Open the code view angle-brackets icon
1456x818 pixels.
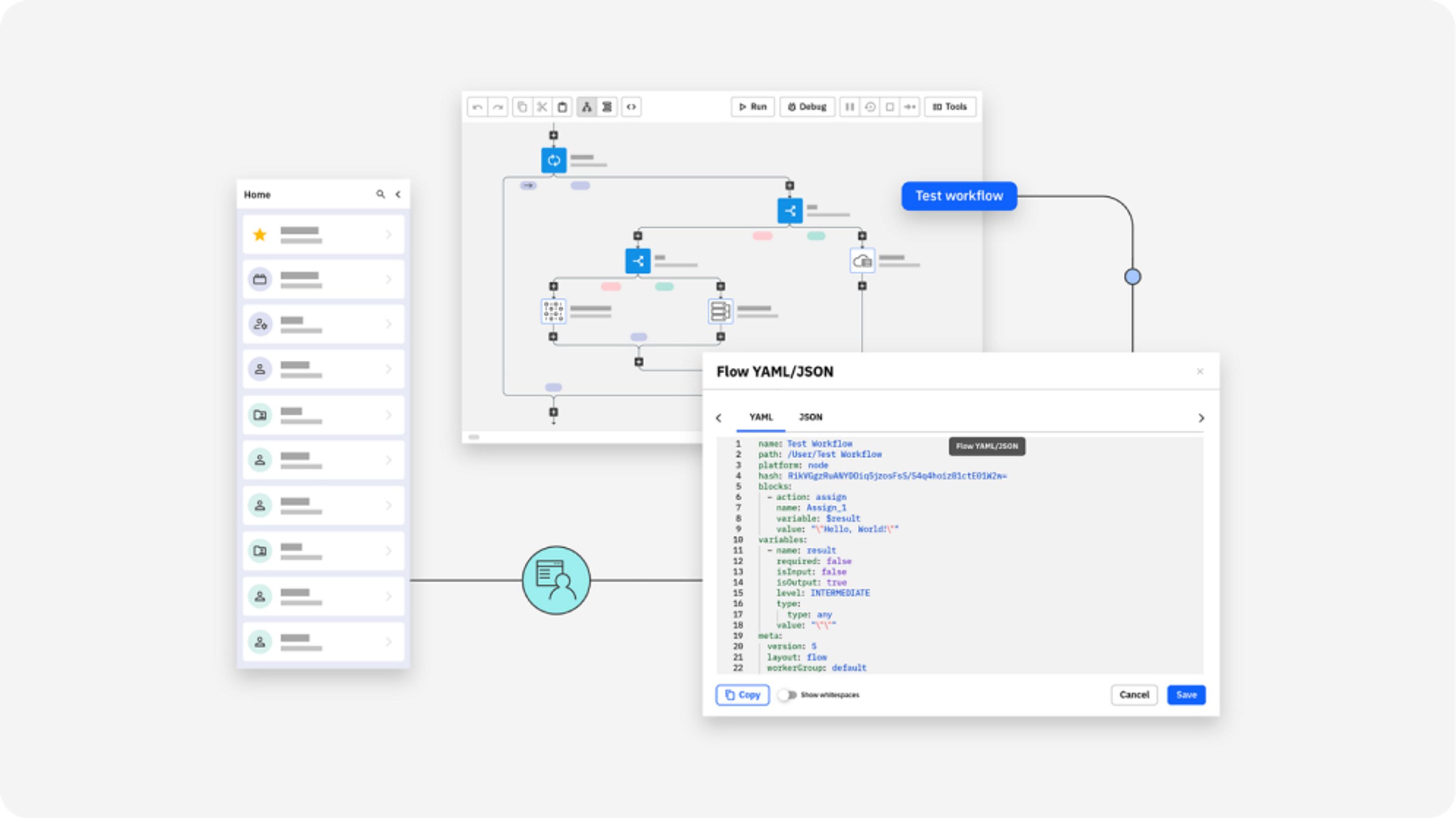tap(631, 107)
